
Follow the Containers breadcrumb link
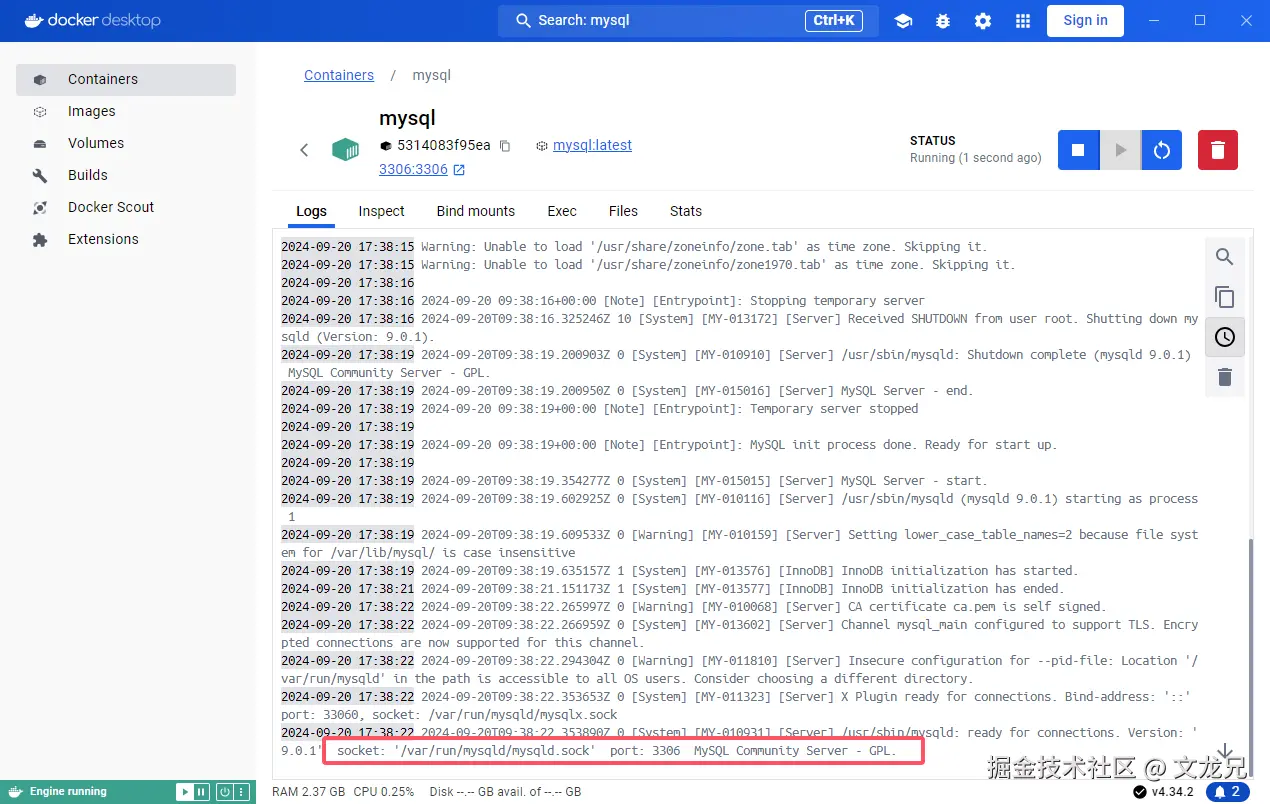tap(339, 75)
